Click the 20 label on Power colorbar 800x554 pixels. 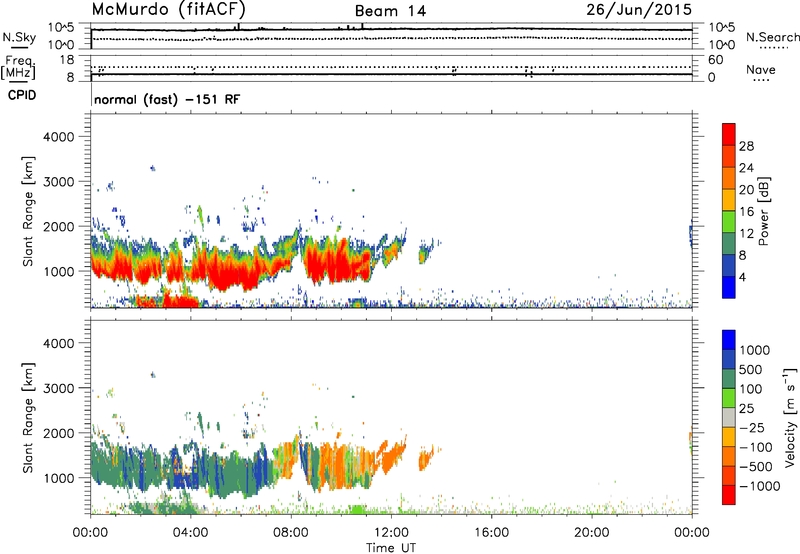click(746, 190)
